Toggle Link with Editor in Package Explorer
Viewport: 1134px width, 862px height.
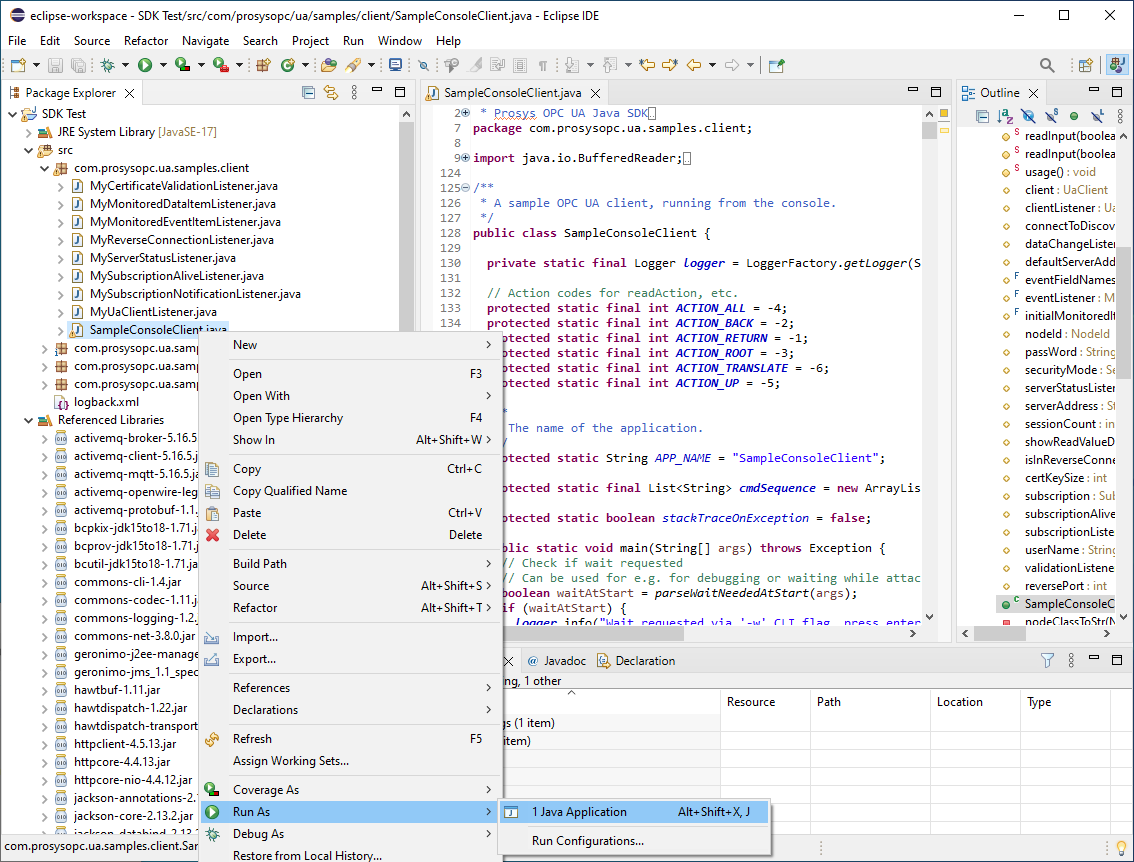coord(332,93)
